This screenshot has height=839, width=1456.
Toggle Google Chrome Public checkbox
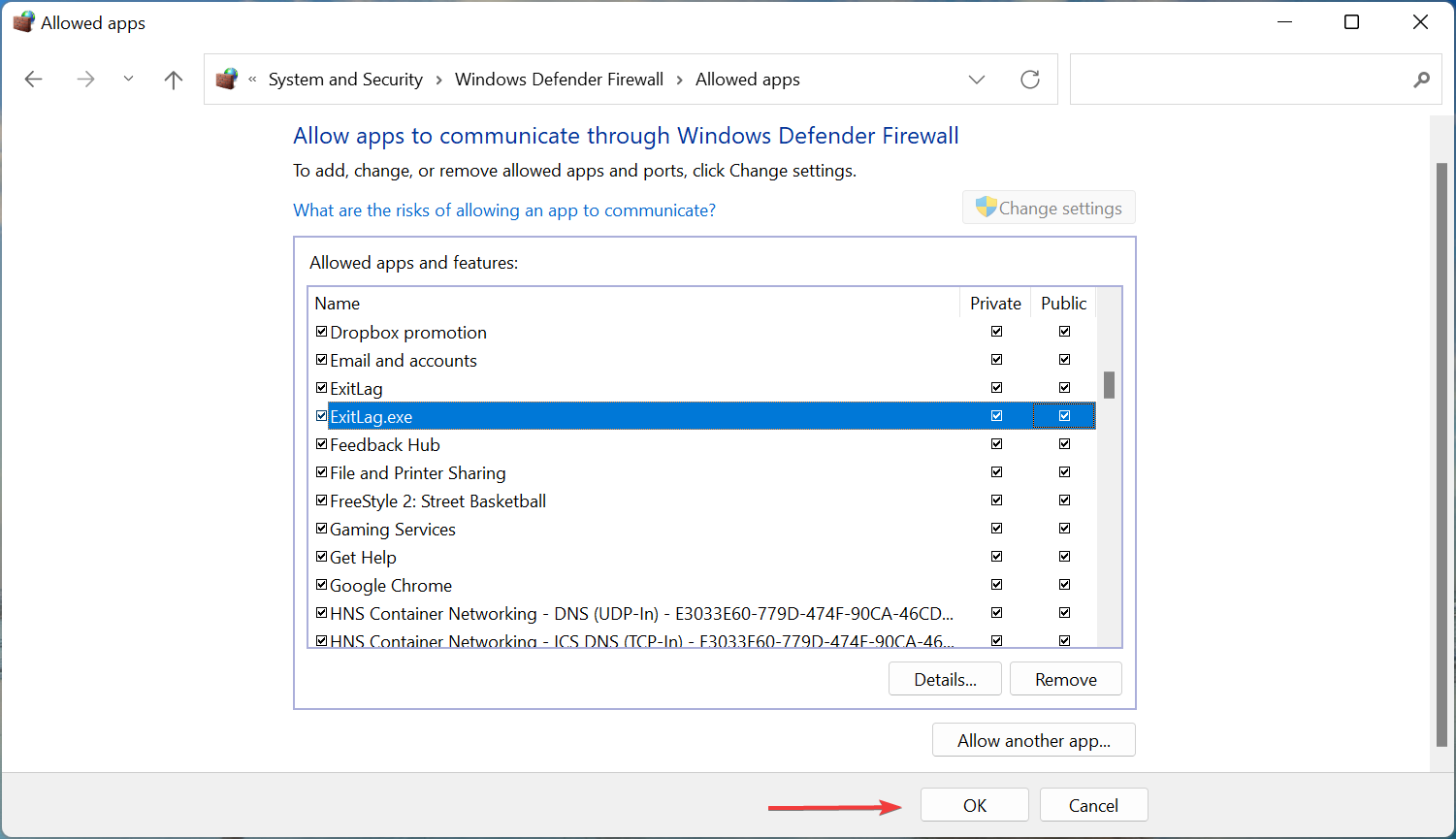click(1064, 585)
